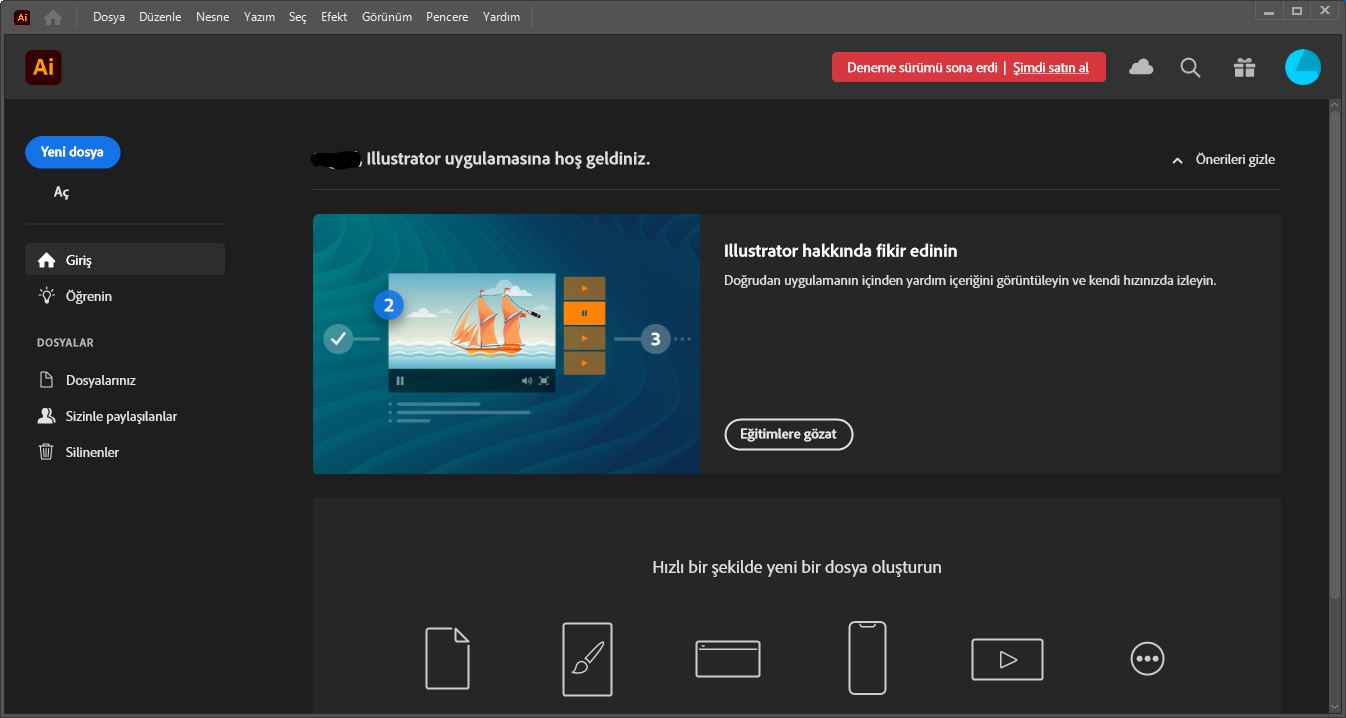Click the tutorial sailboat illustration thumbnail
This screenshot has width=1346, height=718.
click(506, 343)
